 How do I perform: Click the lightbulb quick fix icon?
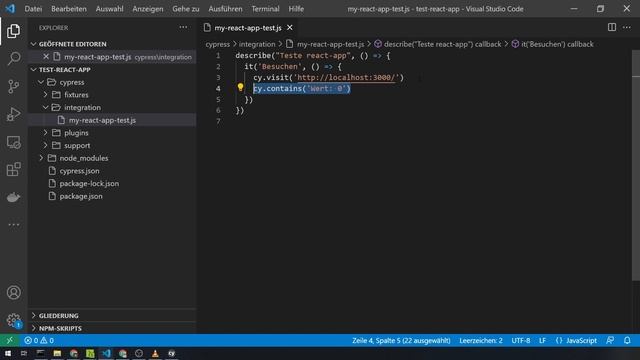(x=240, y=87)
